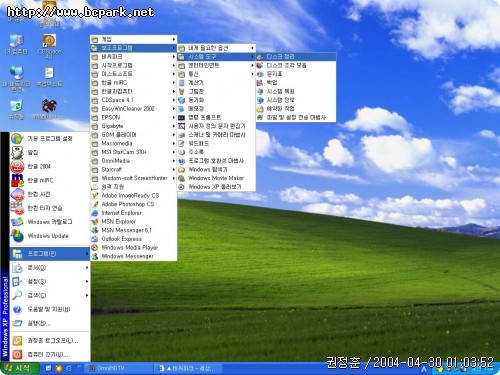Open Windows Explorer (Windows 탐색기)
The image size is (500, 375).
(x=216, y=169)
